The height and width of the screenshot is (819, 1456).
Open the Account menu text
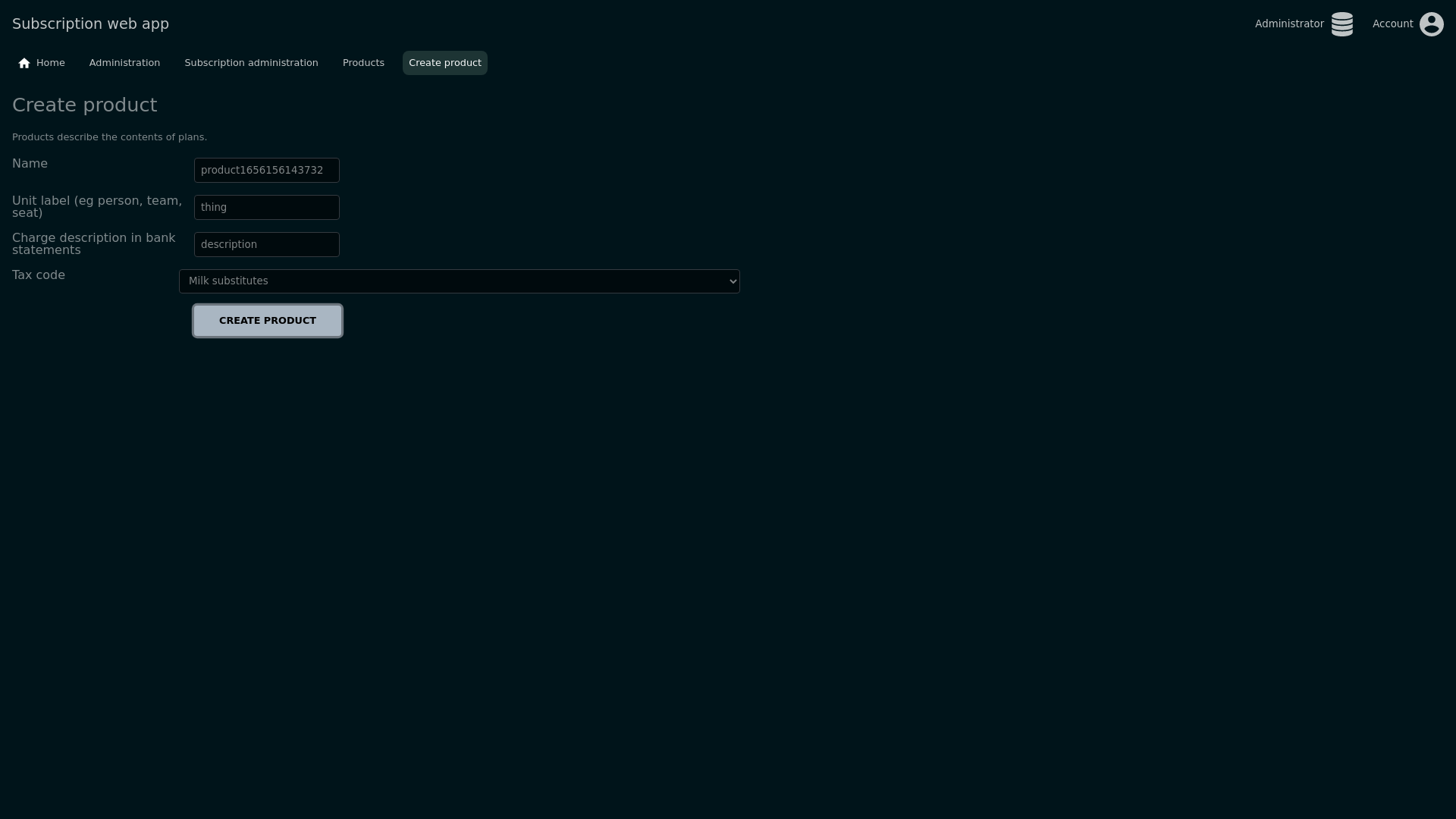pyautogui.click(x=1392, y=24)
